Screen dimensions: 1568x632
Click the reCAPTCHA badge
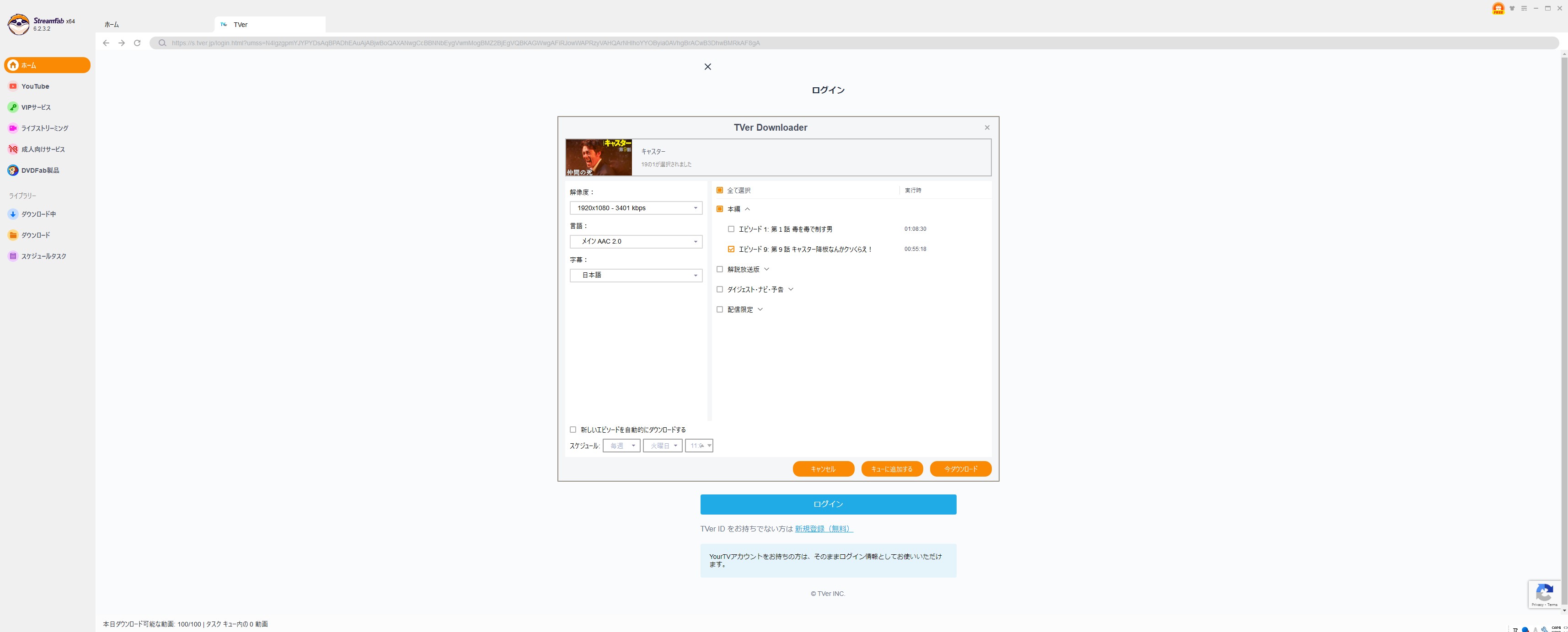pyautogui.click(x=1544, y=594)
